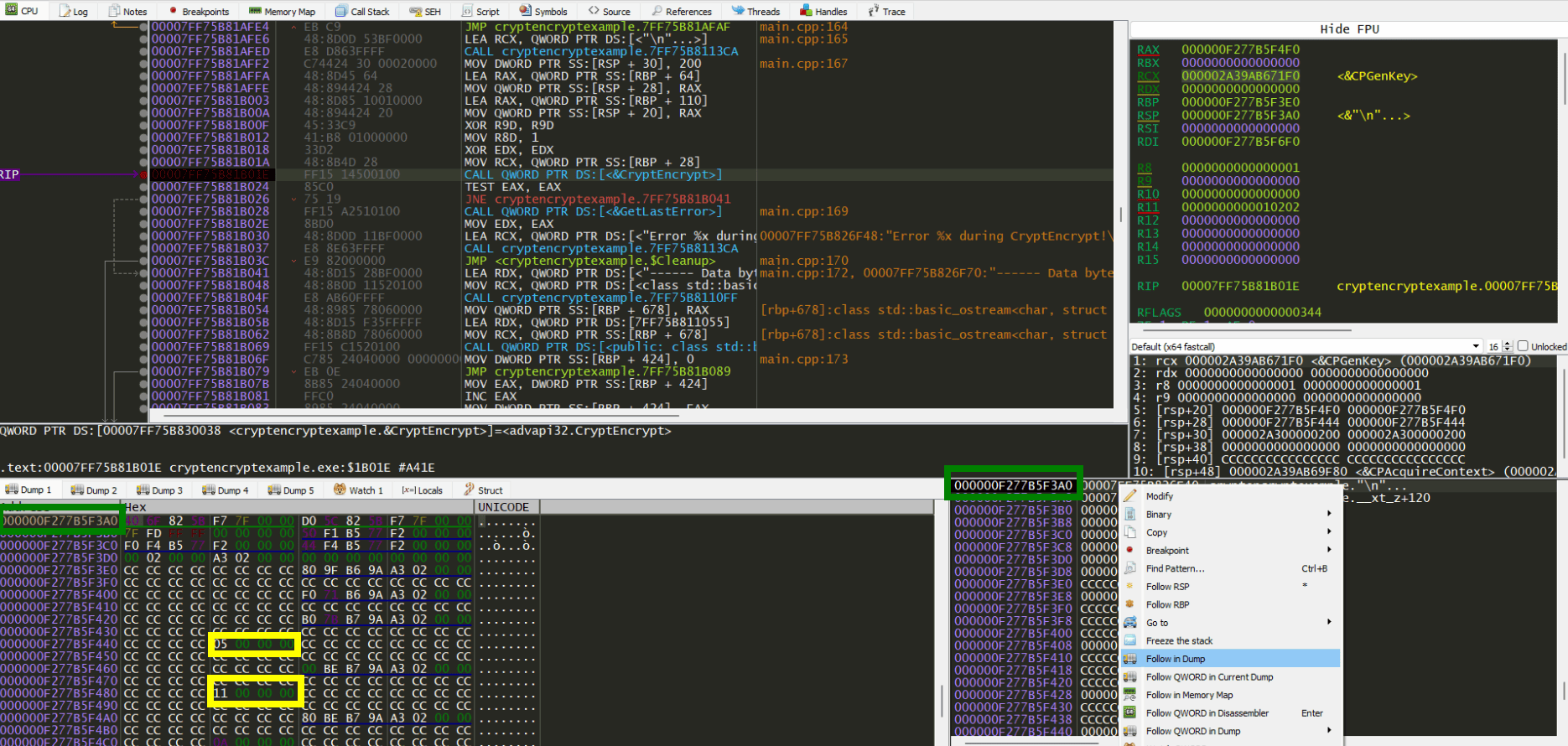1568x746 pixels.
Task: Click the Go to car icon in the context menu
Action: click(x=1130, y=622)
